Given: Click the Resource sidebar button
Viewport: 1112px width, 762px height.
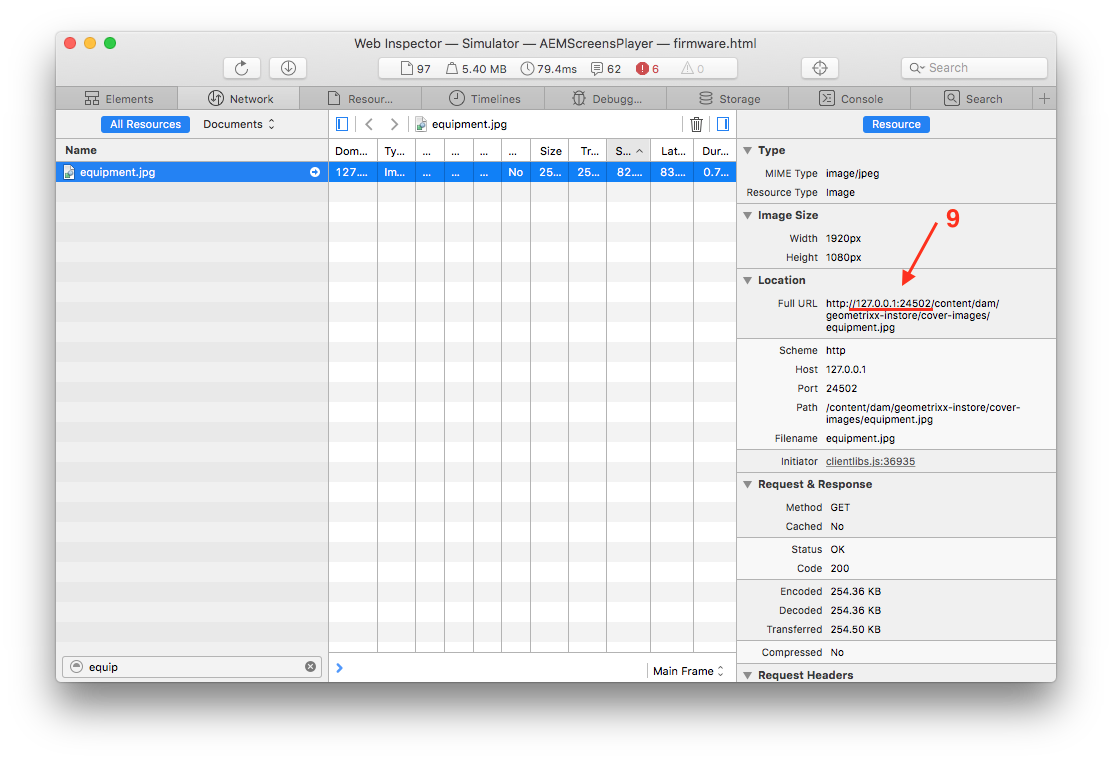Looking at the screenshot, I should [896, 124].
